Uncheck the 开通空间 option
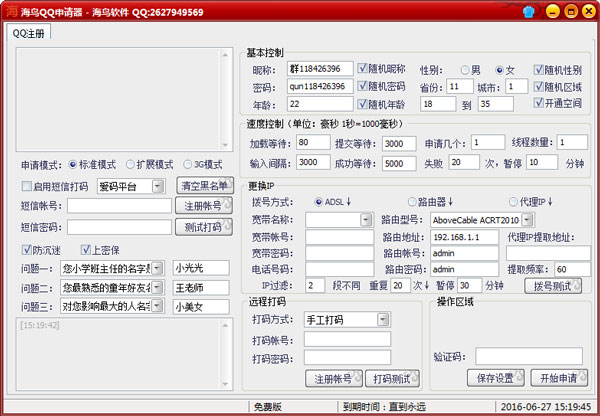600x416 pixels. point(539,103)
